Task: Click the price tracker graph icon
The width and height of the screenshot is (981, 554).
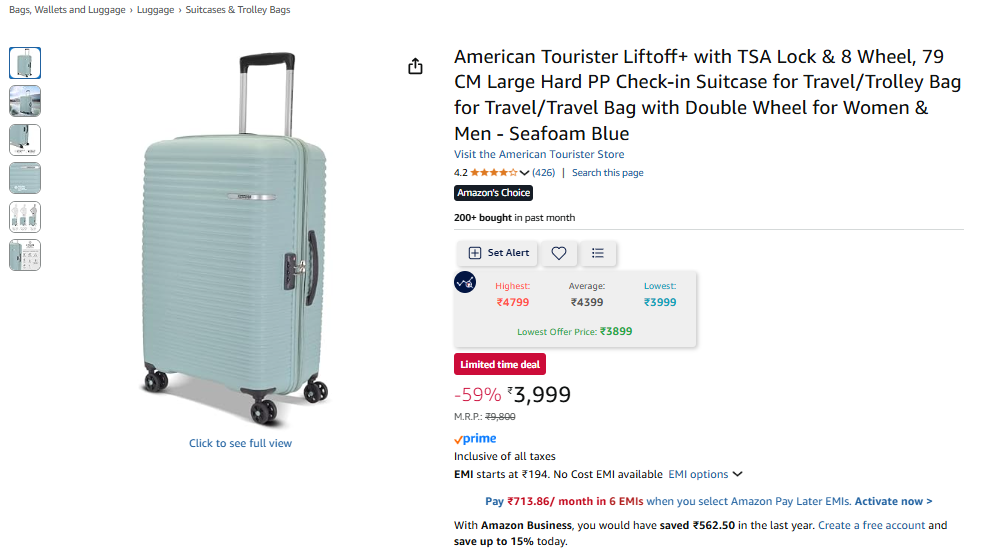Action: click(465, 283)
